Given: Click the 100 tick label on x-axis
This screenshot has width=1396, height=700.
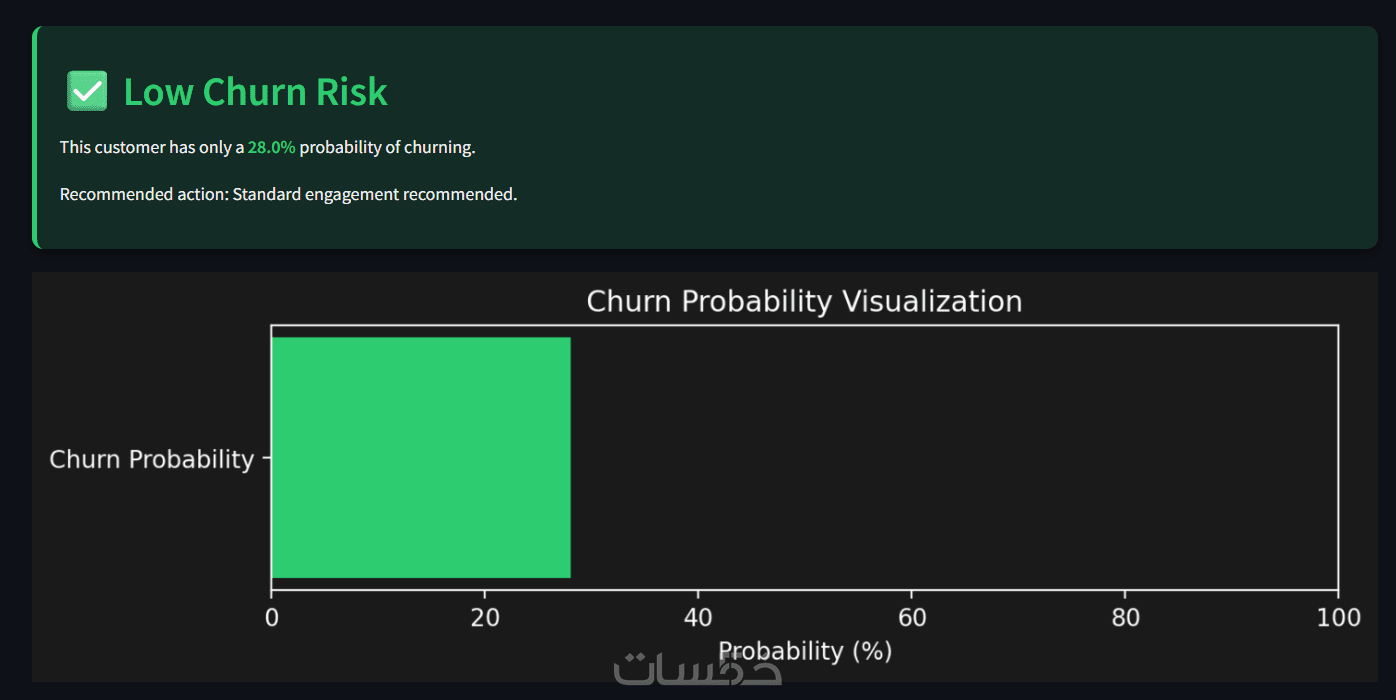Looking at the screenshot, I should (1338, 618).
